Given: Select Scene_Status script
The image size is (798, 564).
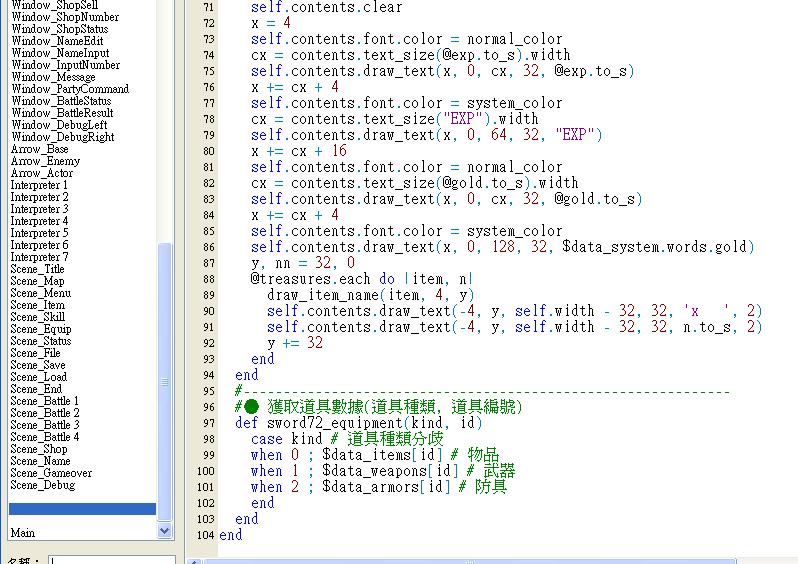Looking at the screenshot, I should click(41, 341).
